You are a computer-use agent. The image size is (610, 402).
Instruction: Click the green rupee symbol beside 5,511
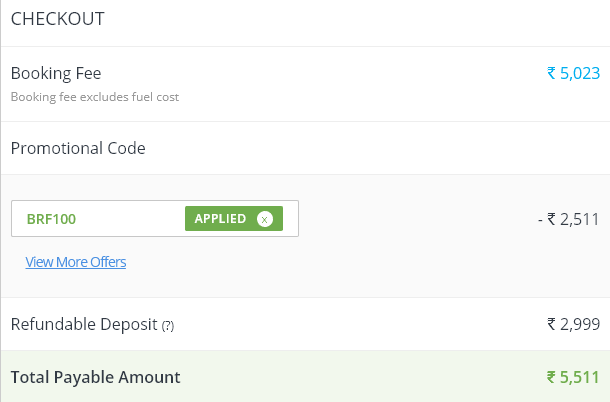coord(551,377)
